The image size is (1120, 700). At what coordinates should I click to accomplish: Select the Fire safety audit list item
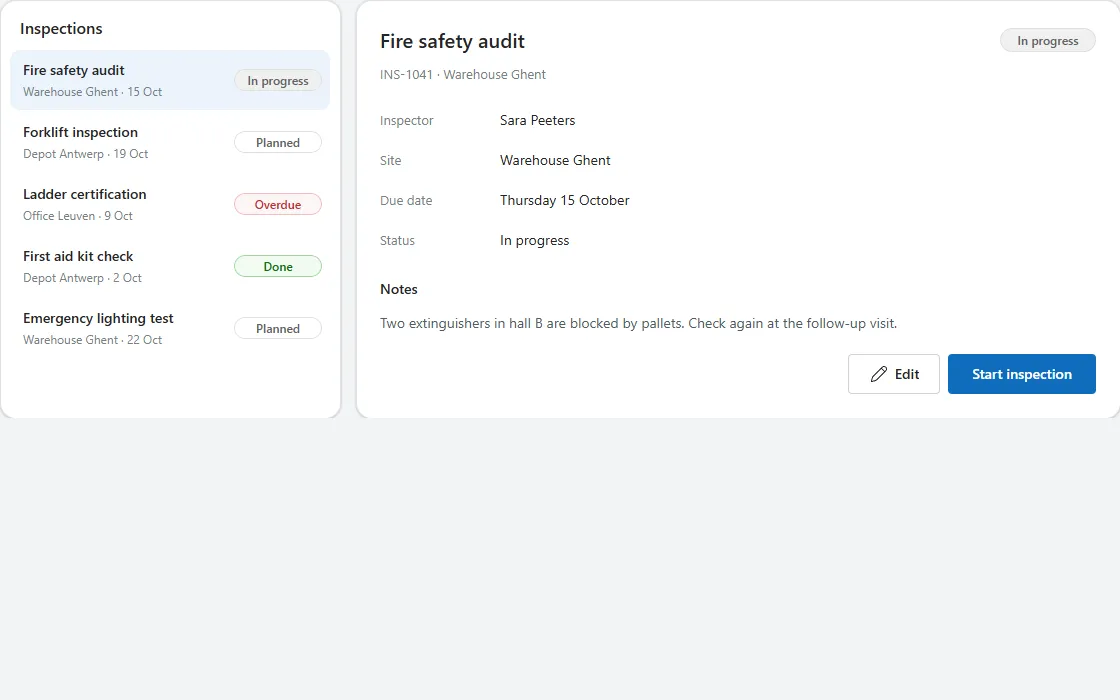pos(170,80)
